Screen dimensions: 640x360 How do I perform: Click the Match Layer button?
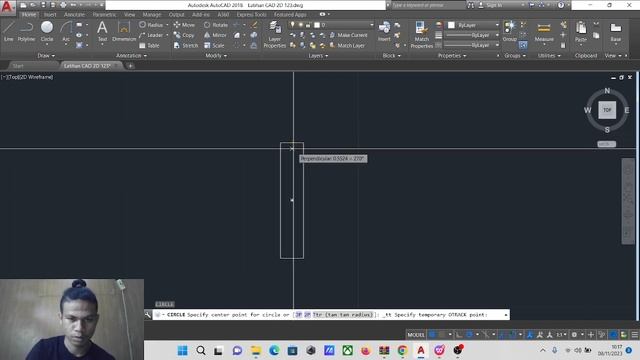(347, 45)
